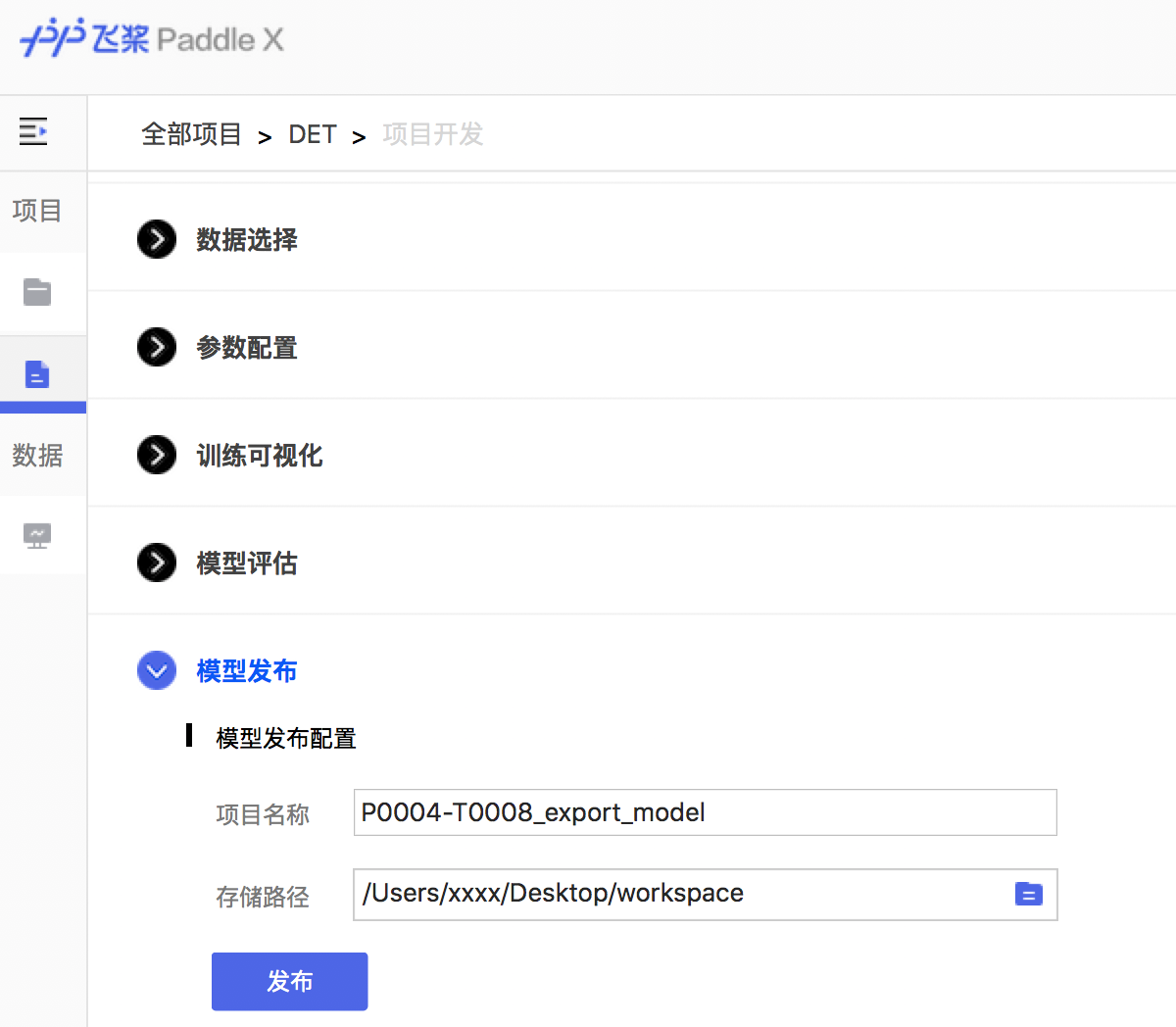This screenshot has height=1027, width=1176.
Task: Click the 模型发布 section title text
Action: (x=247, y=671)
